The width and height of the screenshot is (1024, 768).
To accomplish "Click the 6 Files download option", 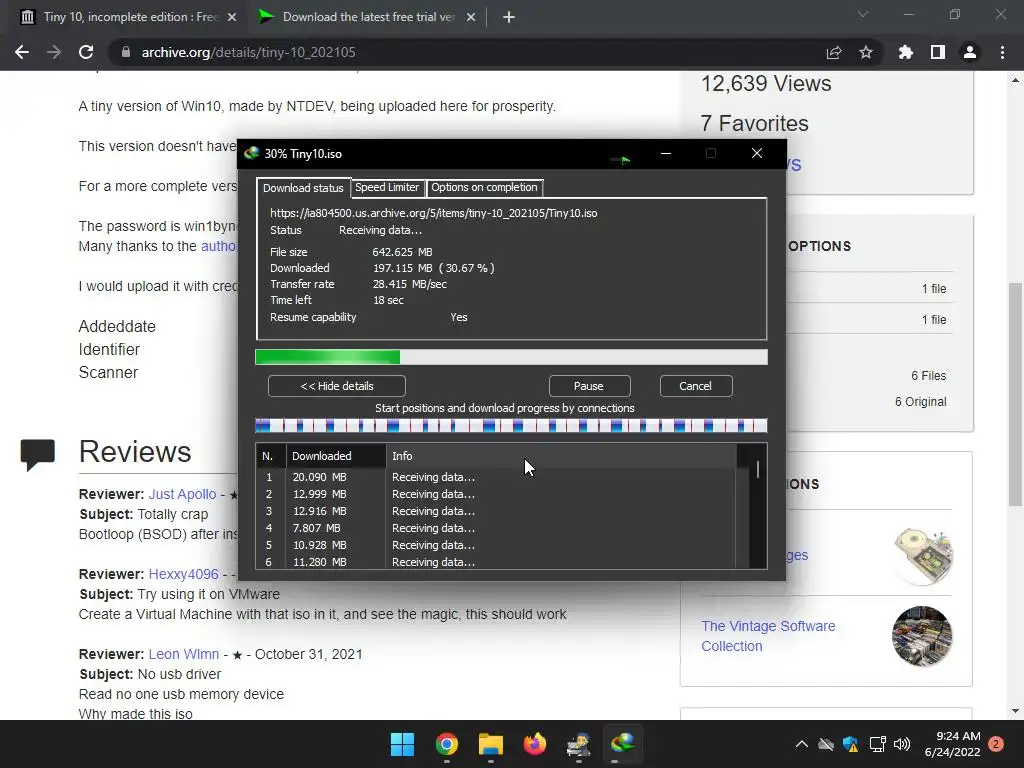I will coord(928,376).
